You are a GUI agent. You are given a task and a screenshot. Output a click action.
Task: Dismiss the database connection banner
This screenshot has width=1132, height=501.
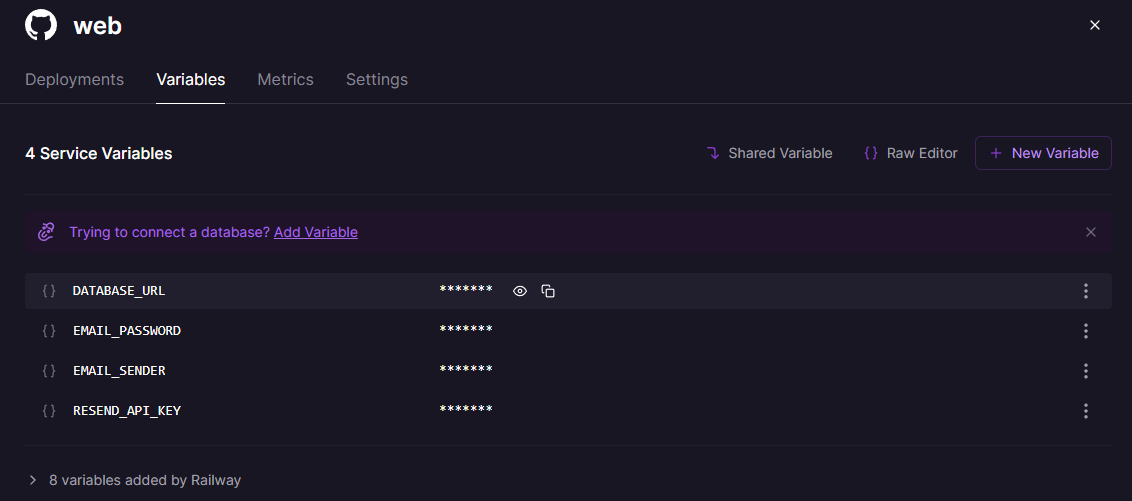[1091, 232]
